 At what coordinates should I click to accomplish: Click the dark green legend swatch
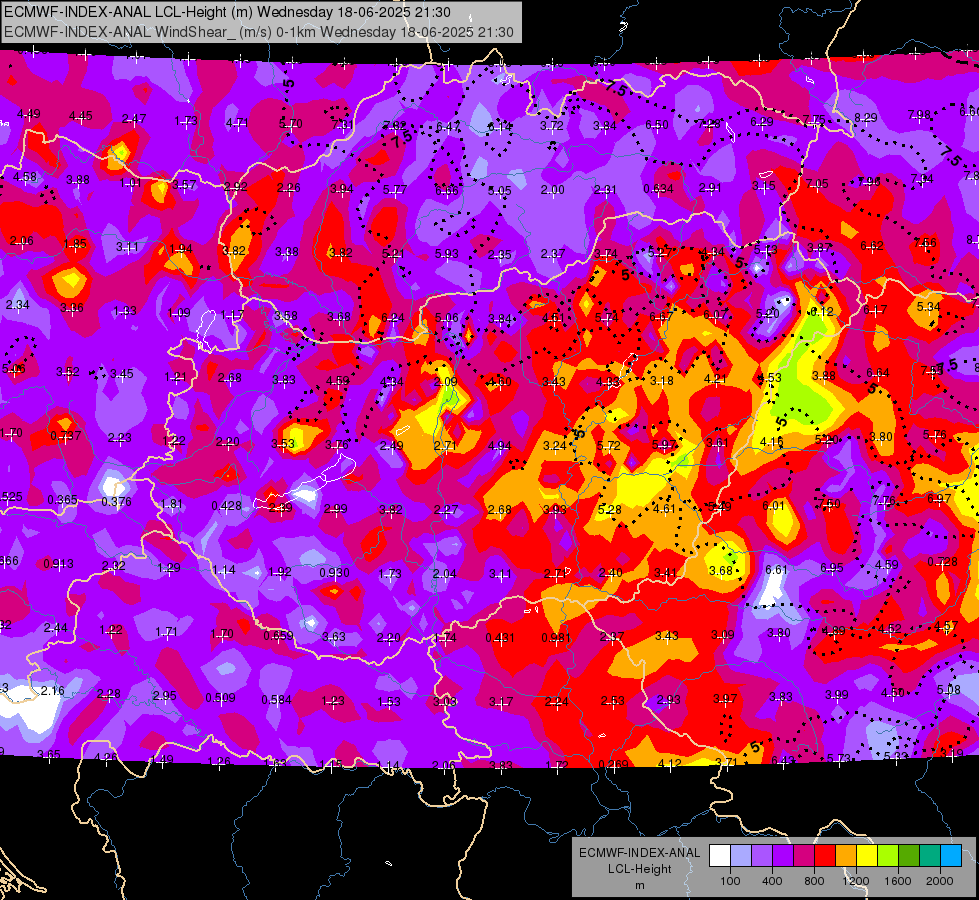click(909, 855)
